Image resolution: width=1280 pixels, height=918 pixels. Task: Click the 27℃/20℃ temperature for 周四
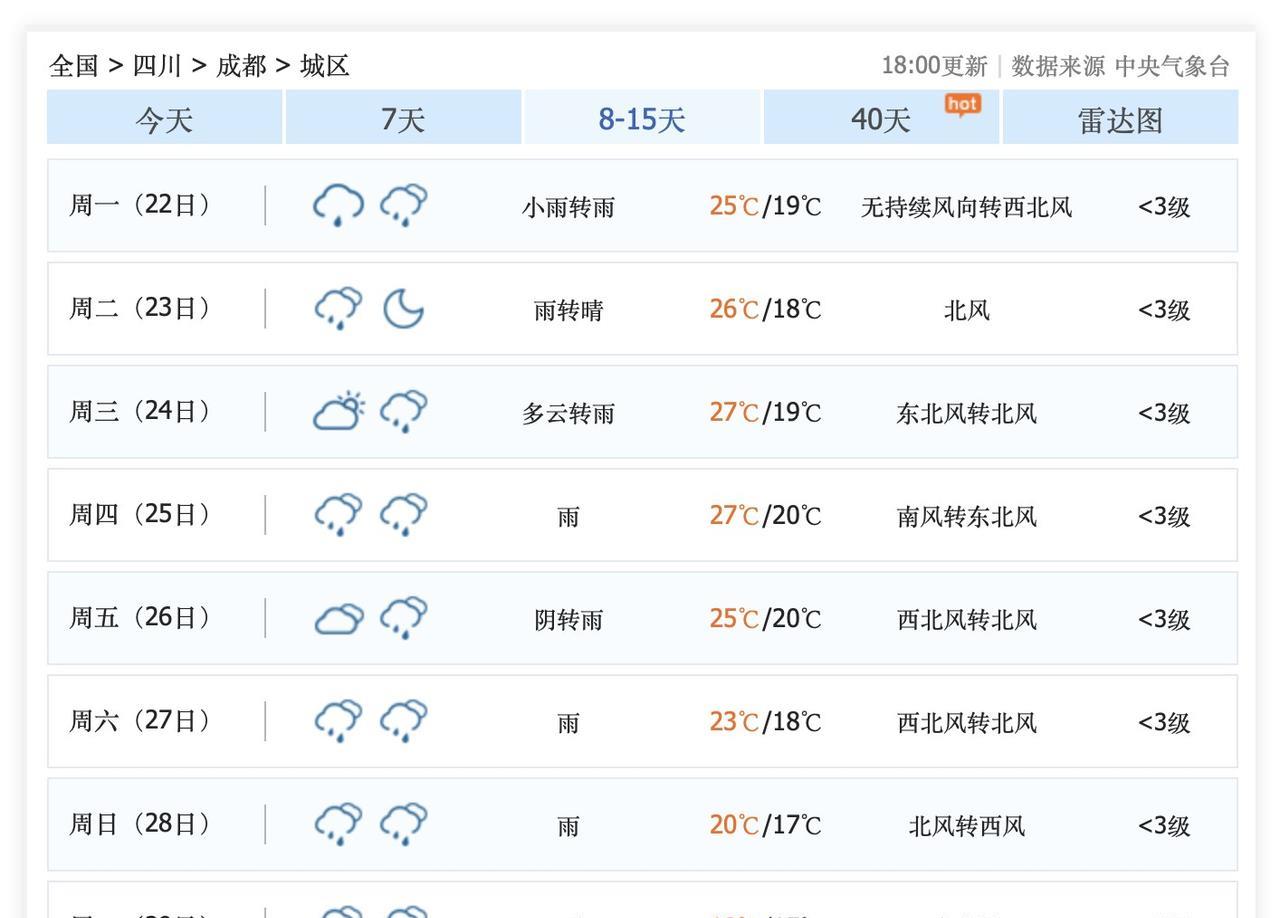pyautogui.click(x=765, y=516)
